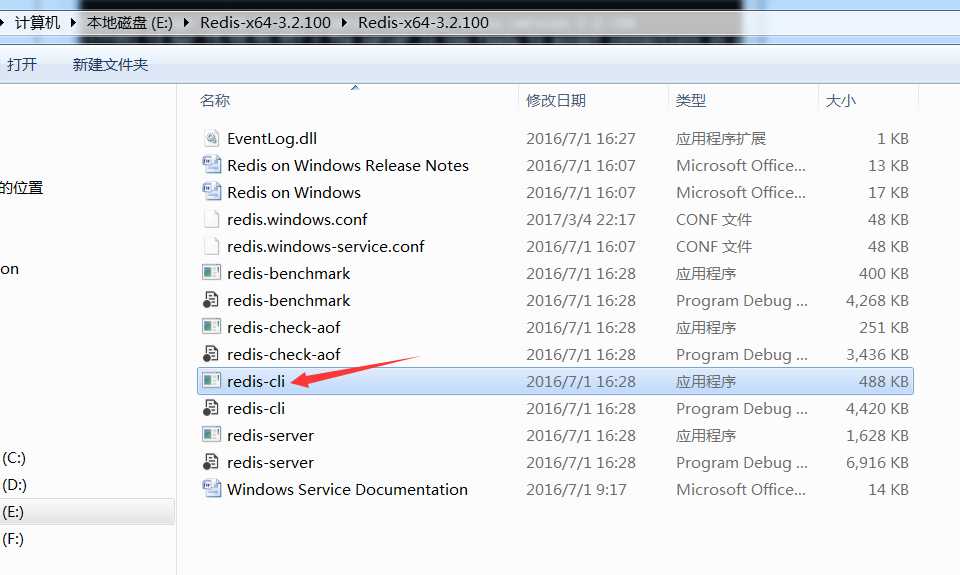The image size is (960, 575).
Task: Click the Windows Service Documentation document icon
Action: pyautogui.click(x=211, y=489)
